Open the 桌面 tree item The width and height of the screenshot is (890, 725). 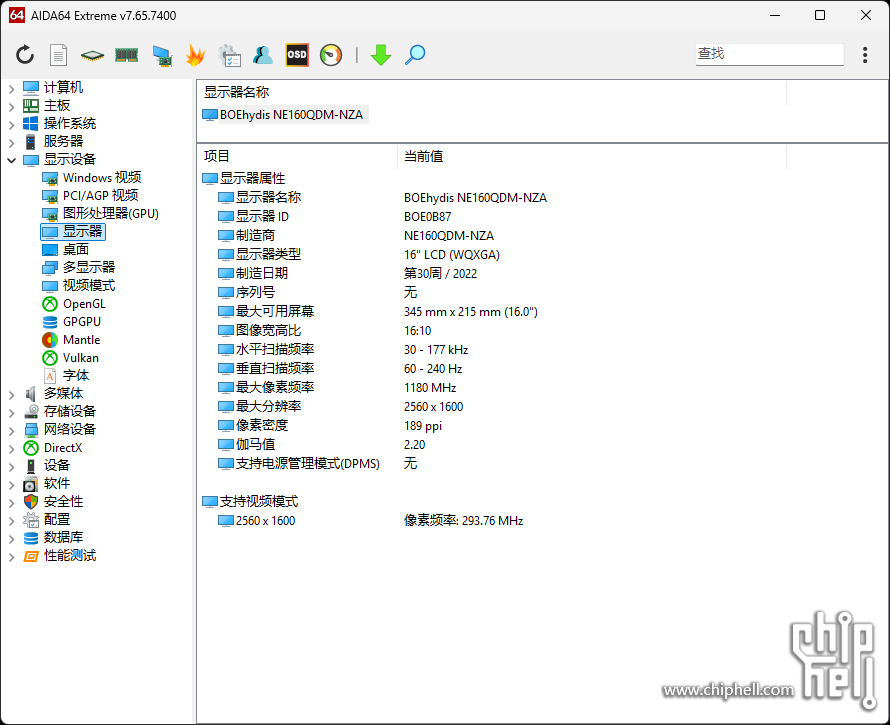click(65, 250)
